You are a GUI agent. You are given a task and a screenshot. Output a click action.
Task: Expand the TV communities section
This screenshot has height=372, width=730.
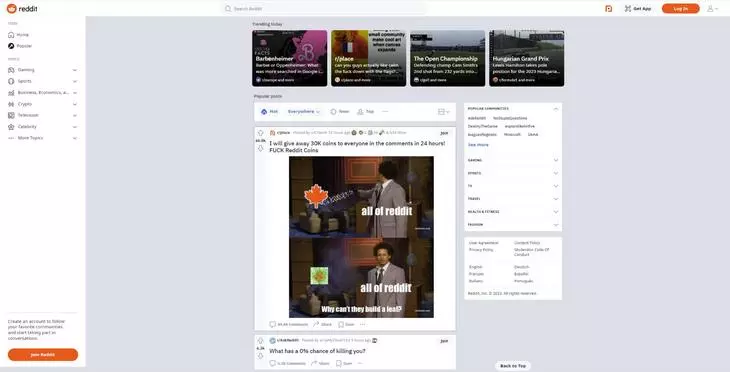(x=555, y=186)
